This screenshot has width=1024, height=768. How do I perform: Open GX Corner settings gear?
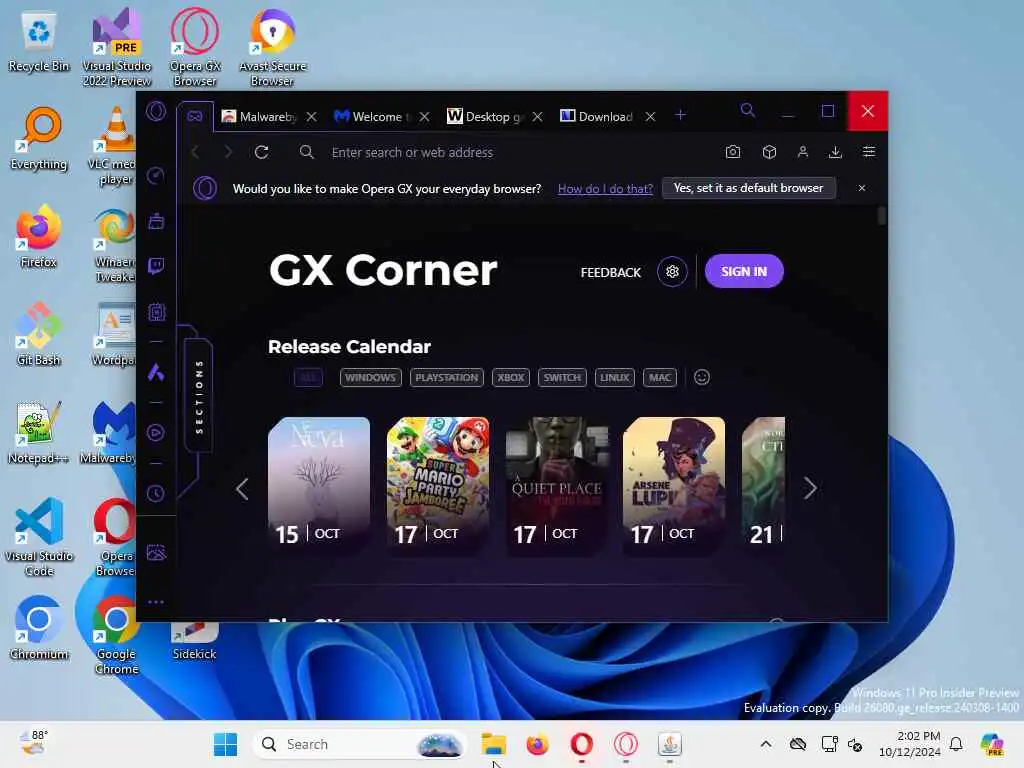pyautogui.click(x=672, y=272)
